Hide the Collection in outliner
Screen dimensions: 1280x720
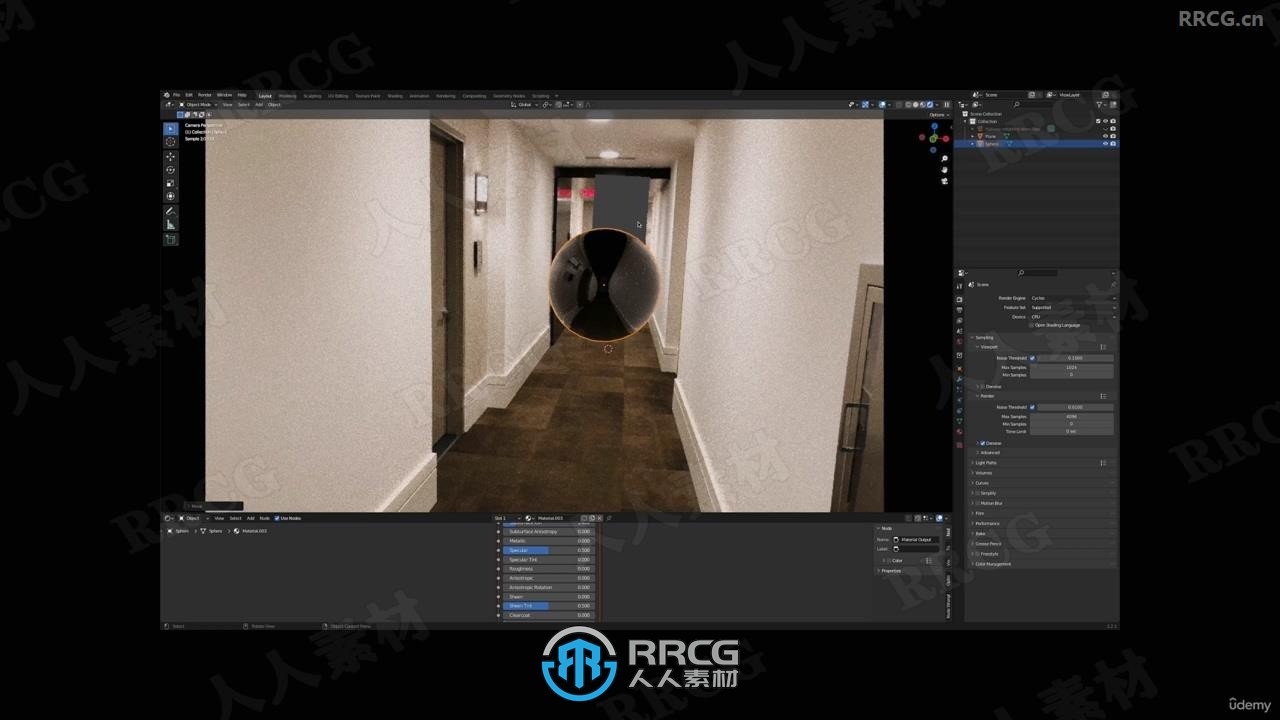pyautogui.click(x=1106, y=121)
